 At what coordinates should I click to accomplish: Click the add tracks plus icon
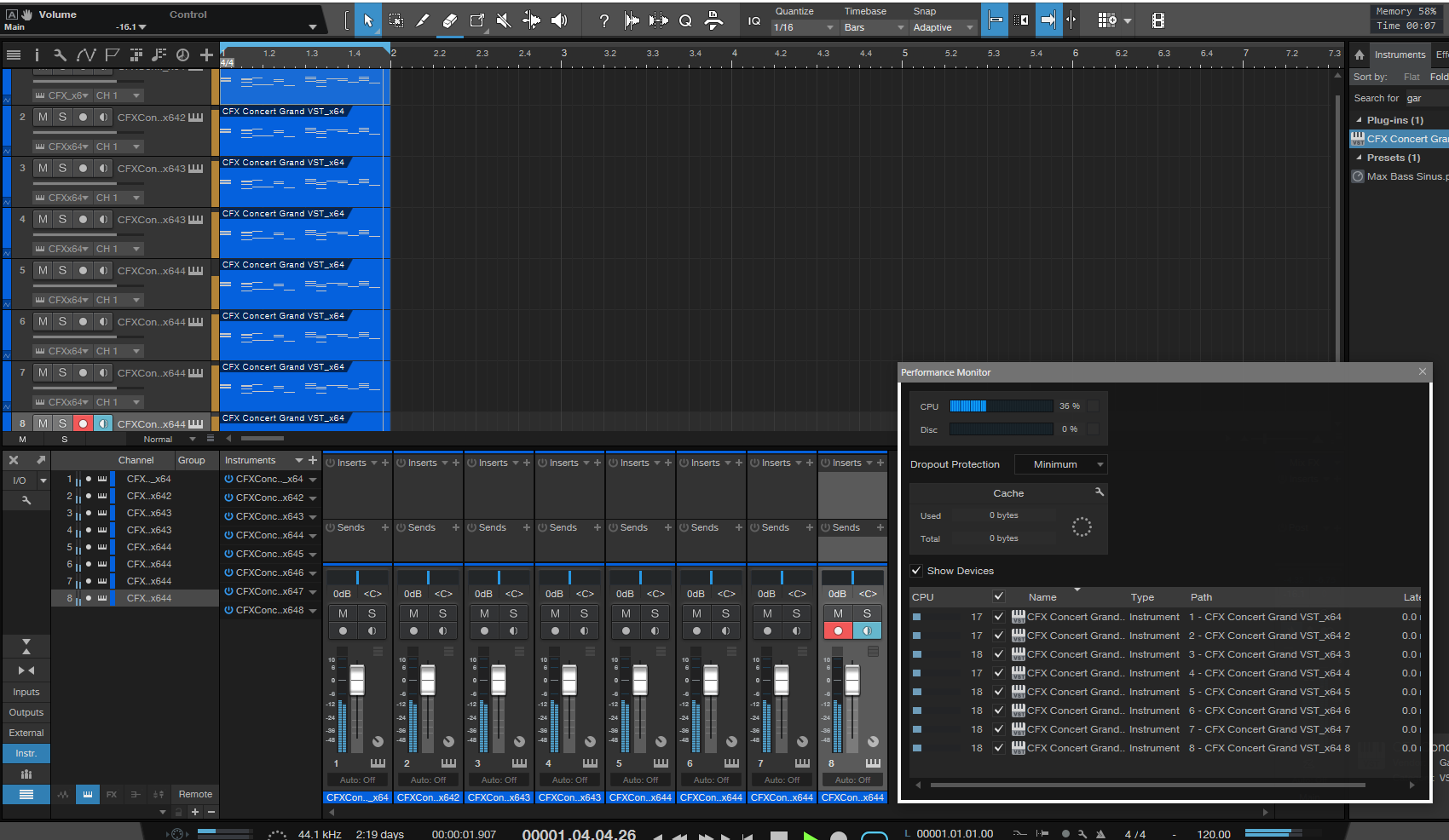[206, 55]
